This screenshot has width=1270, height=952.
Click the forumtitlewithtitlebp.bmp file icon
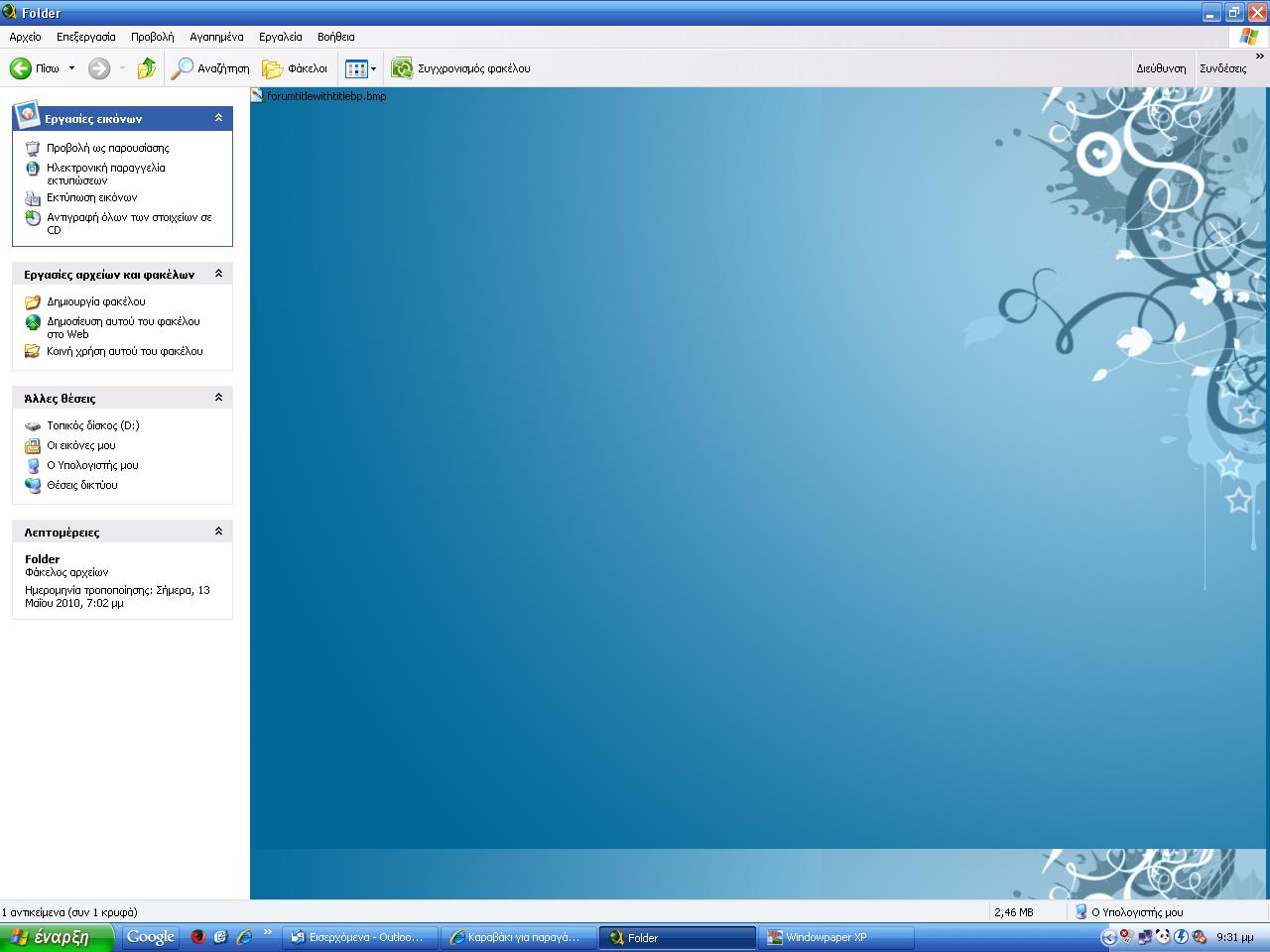pyautogui.click(x=258, y=96)
